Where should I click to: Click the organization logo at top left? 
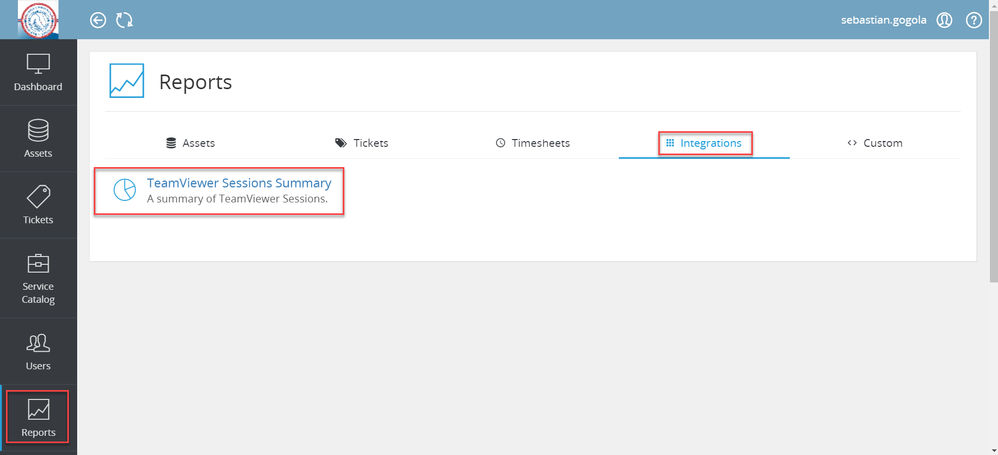pos(38,20)
